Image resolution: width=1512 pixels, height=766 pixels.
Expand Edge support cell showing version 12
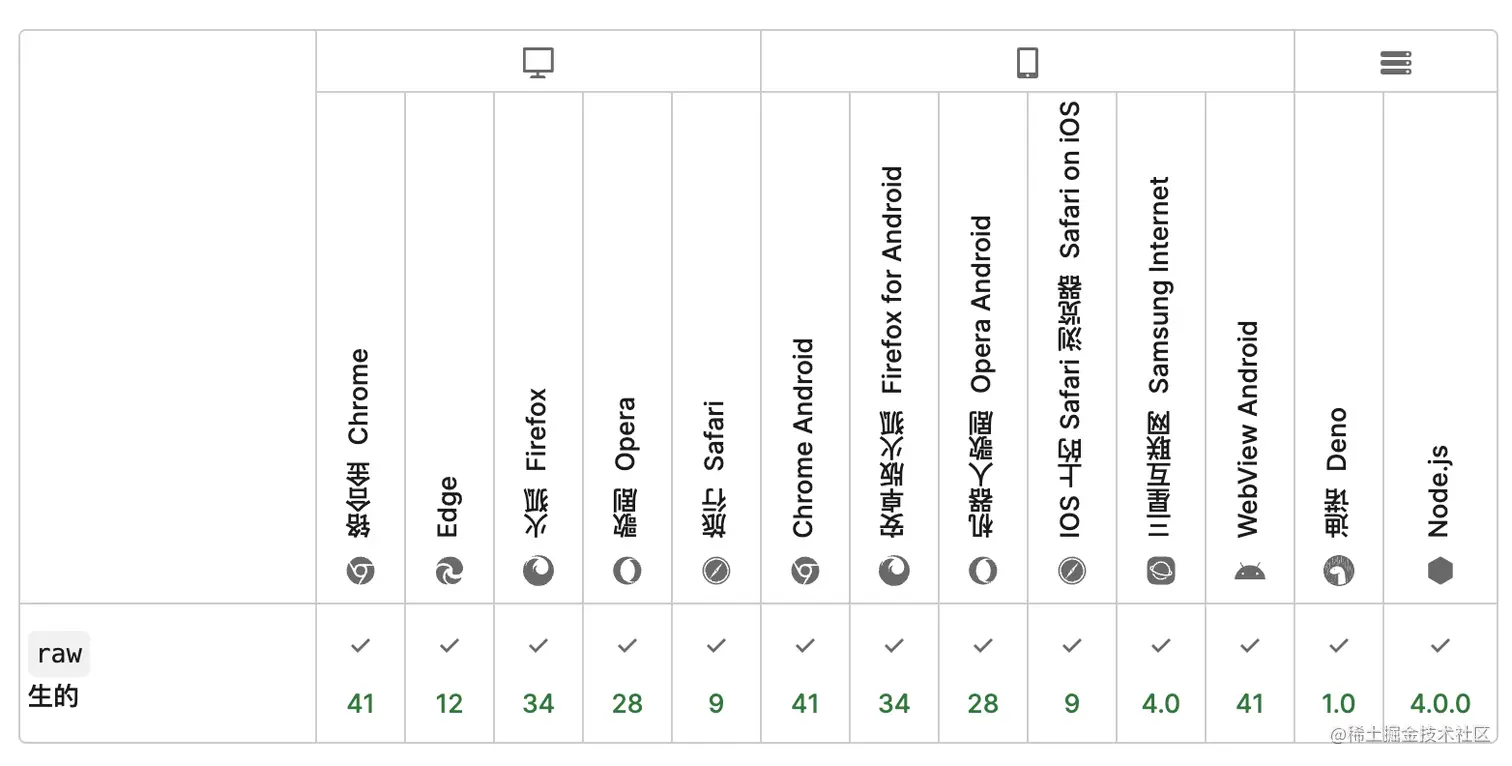click(x=449, y=674)
